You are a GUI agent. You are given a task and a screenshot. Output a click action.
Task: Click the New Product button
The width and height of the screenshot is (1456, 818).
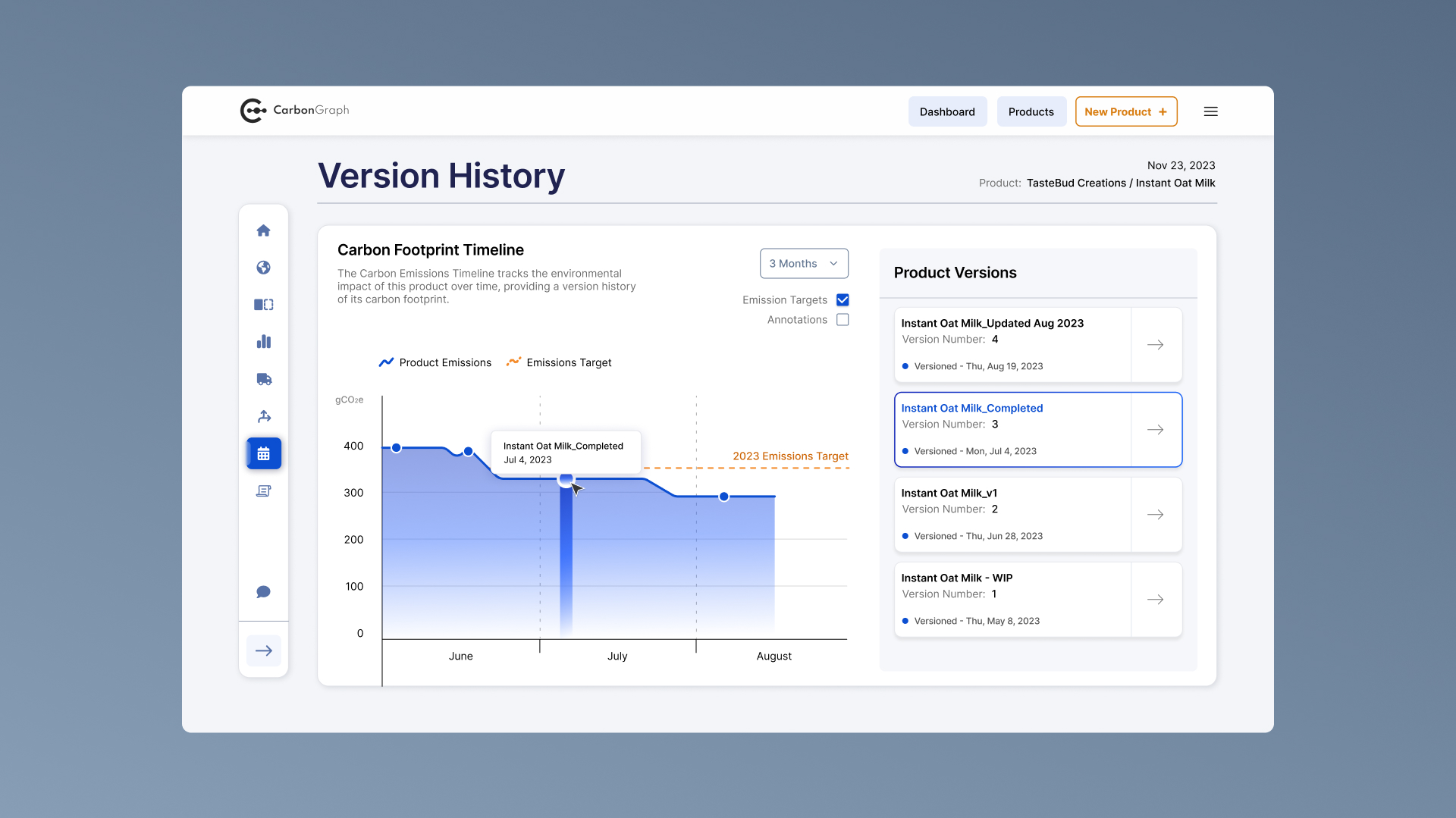point(1125,111)
